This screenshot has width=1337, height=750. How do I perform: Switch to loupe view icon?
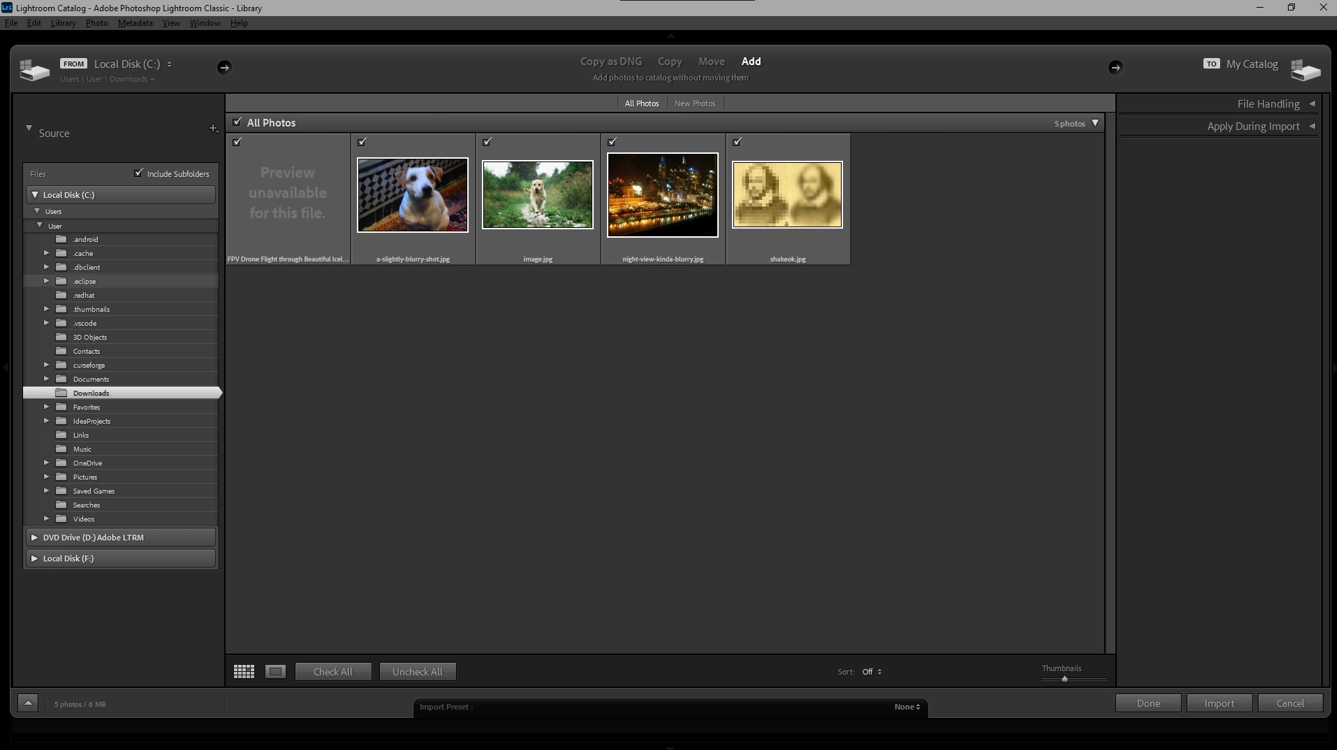point(274,671)
